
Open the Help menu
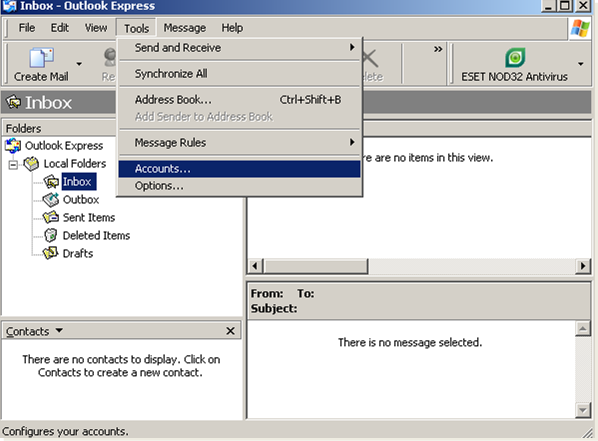[x=232, y=28]
